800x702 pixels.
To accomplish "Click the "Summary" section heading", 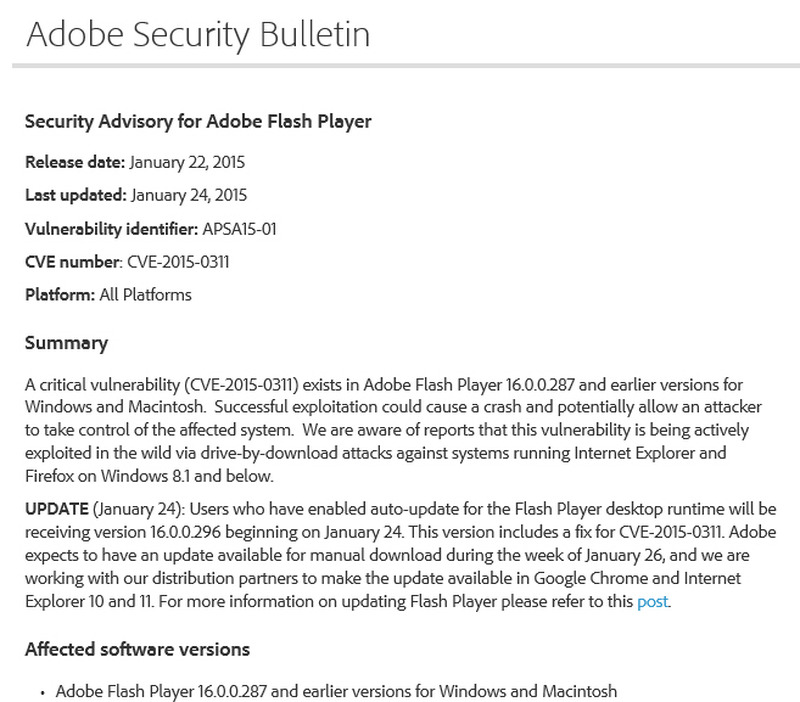I will pos(66,343).
